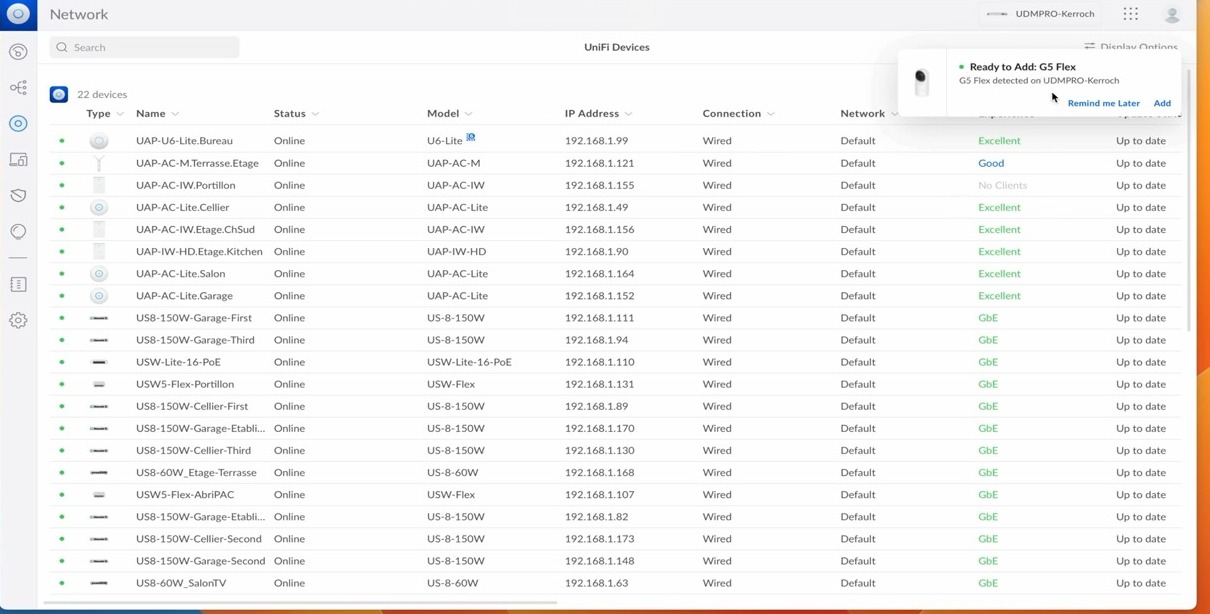Open the IP Address column dropdown
The width and height of the screenshot is (1210, 614).
[x=628, y=114]
